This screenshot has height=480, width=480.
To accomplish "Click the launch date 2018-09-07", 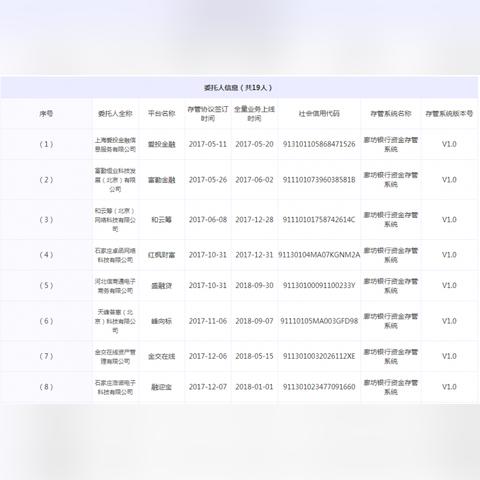I will pos(254,321).
